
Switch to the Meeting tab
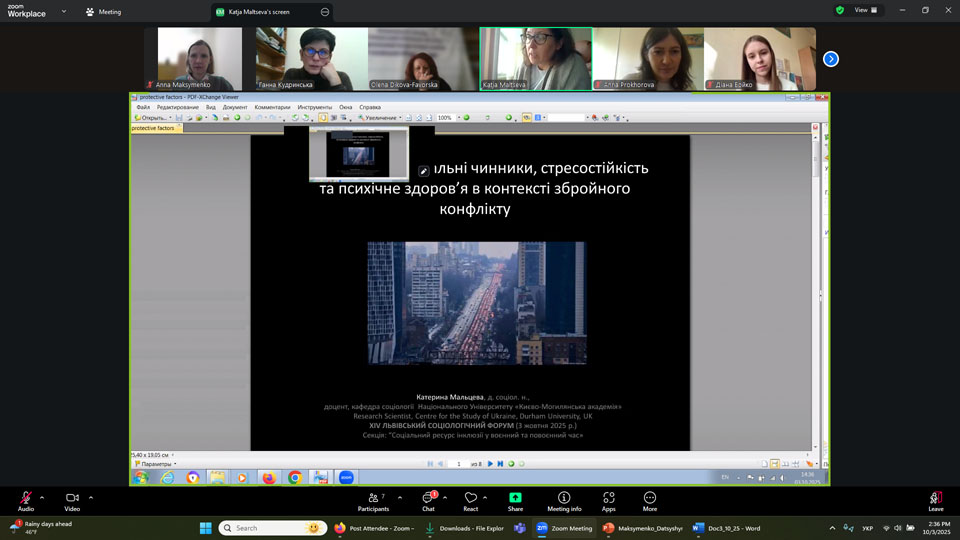pyautogui.click(x=104, y=12)
